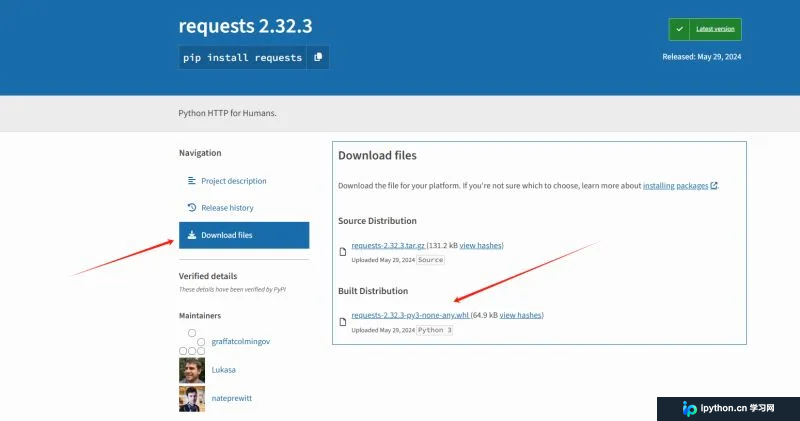Click the Project description list icon
Viewport: 800px width, 421px height.
(x=192, y=181)
